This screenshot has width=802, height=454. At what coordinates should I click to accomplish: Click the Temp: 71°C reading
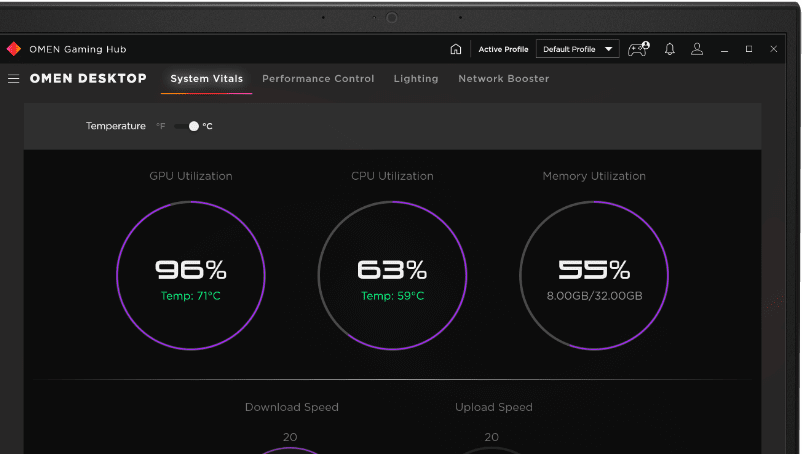[x=191, y=296]
